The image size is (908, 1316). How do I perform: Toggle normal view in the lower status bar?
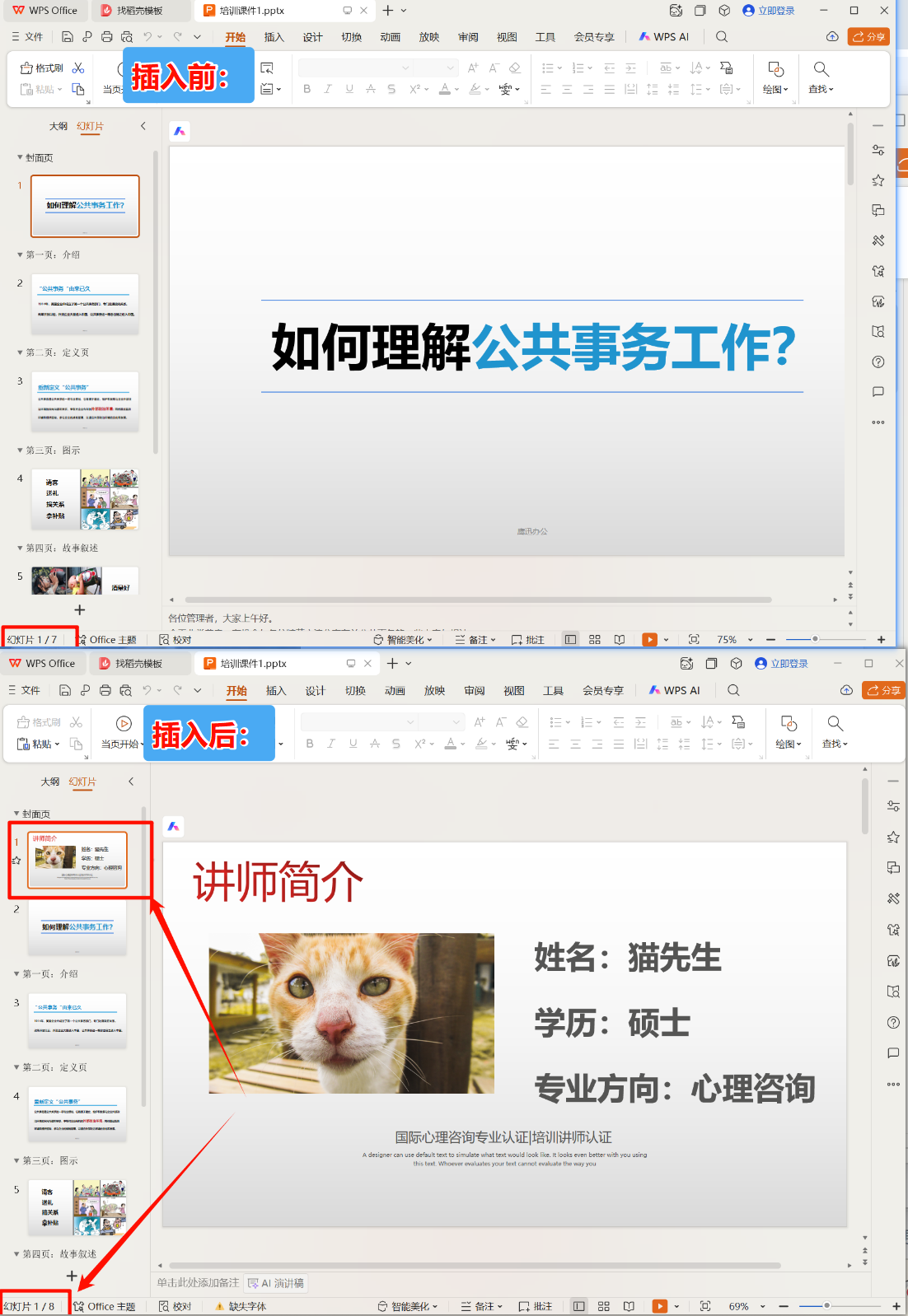(579, 1306)
